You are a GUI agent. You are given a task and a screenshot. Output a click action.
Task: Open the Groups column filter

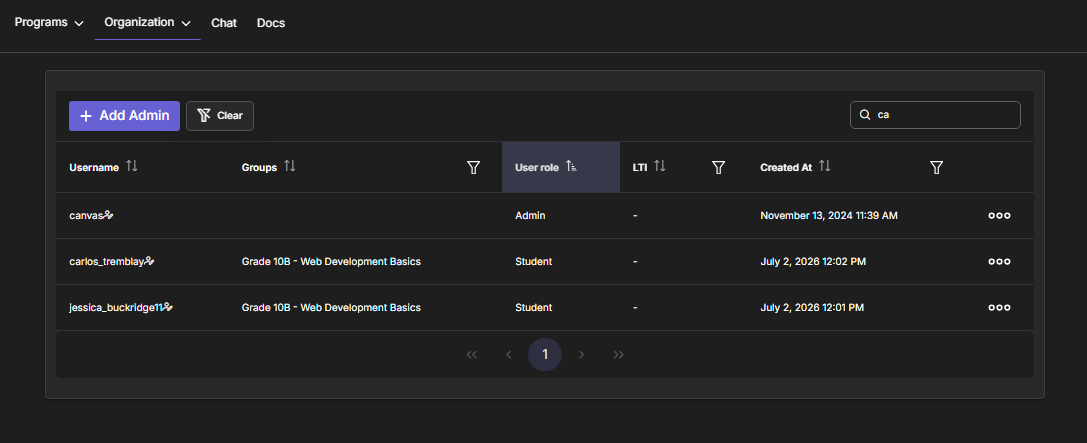pyautogui.click(x=473, y=167)
